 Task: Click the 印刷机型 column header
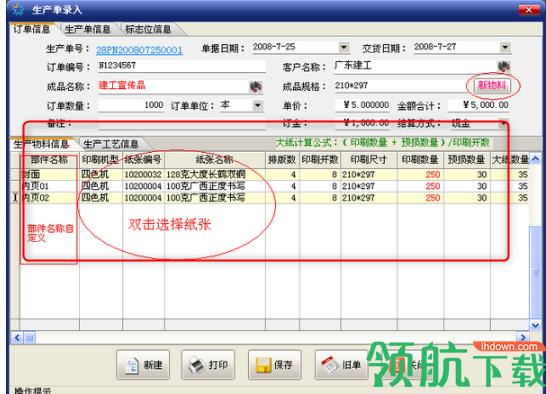click(101, 160)
